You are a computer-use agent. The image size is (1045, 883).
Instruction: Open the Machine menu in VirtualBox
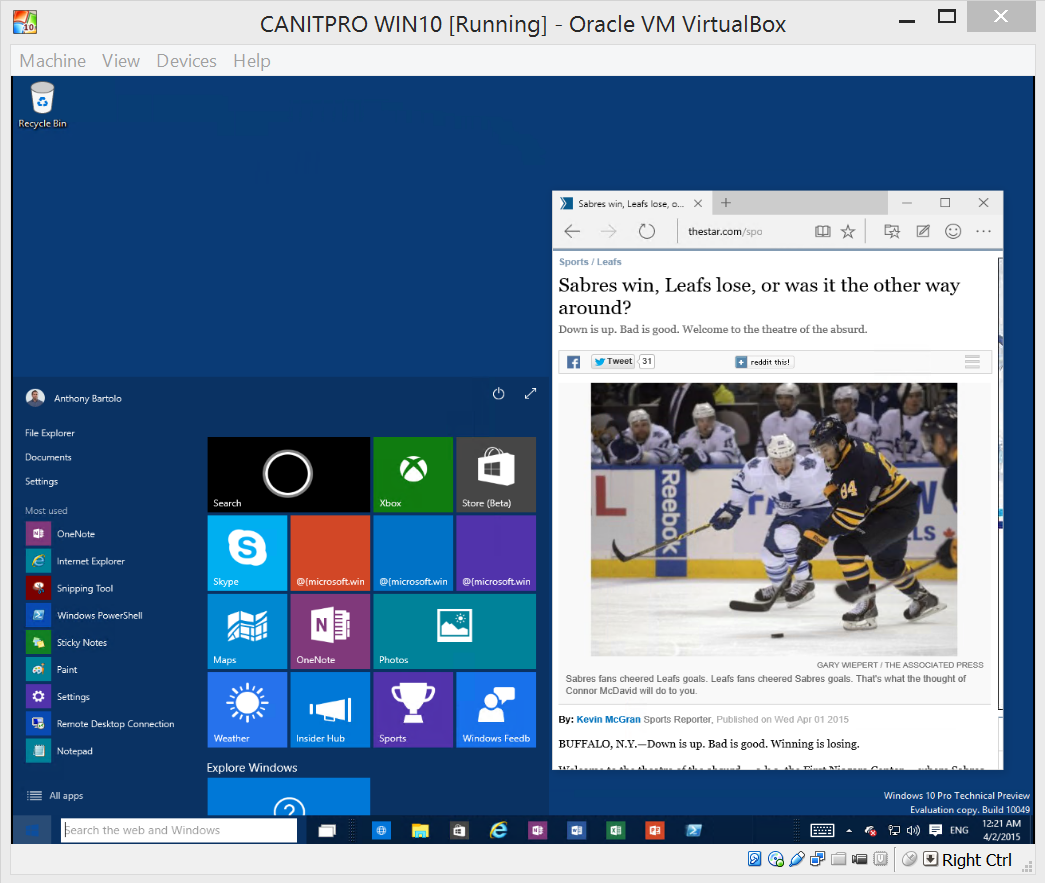(52, 61)
